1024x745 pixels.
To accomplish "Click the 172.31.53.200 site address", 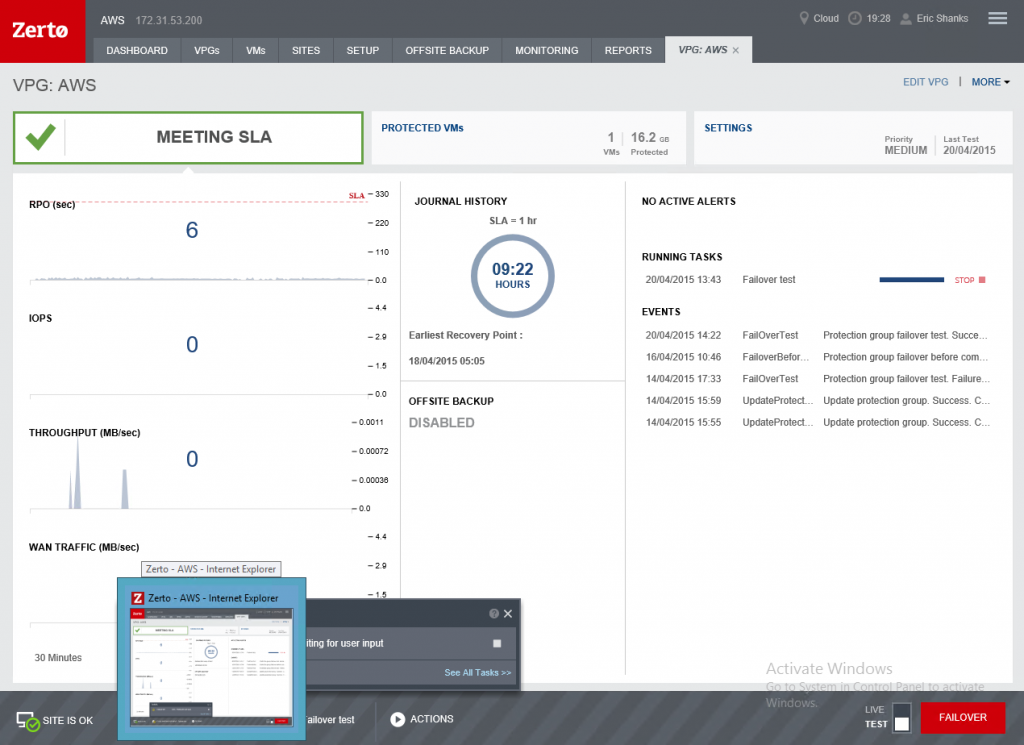I will tap(168, 20).
